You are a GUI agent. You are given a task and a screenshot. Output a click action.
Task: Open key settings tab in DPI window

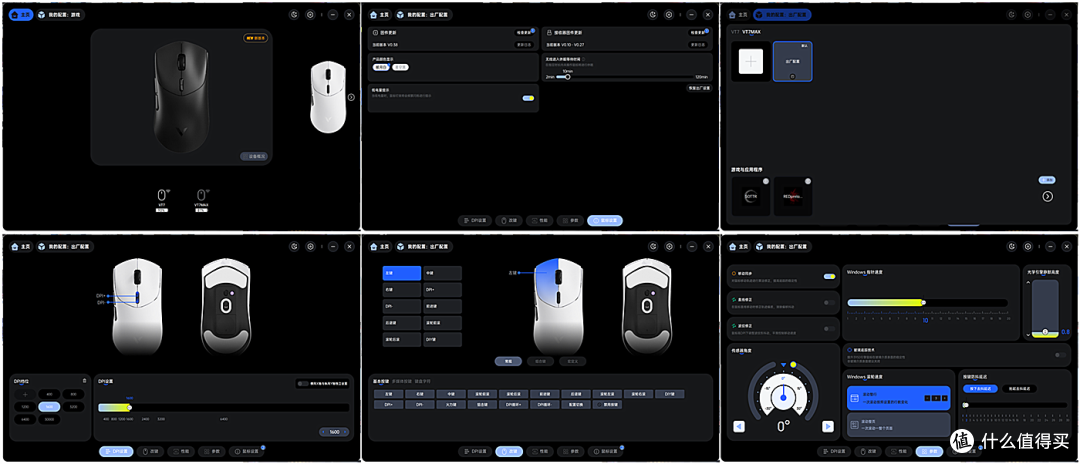(152, 452)
